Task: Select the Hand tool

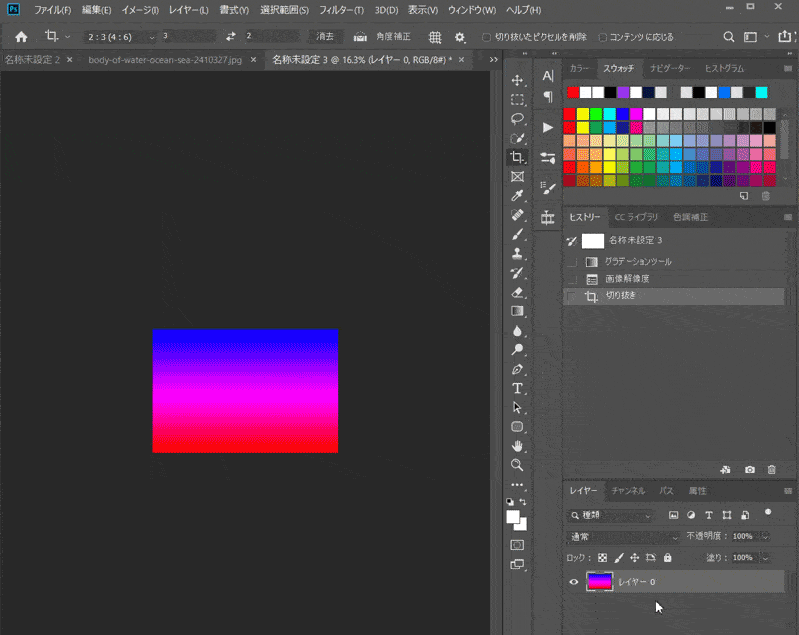Action: (517, 445)
